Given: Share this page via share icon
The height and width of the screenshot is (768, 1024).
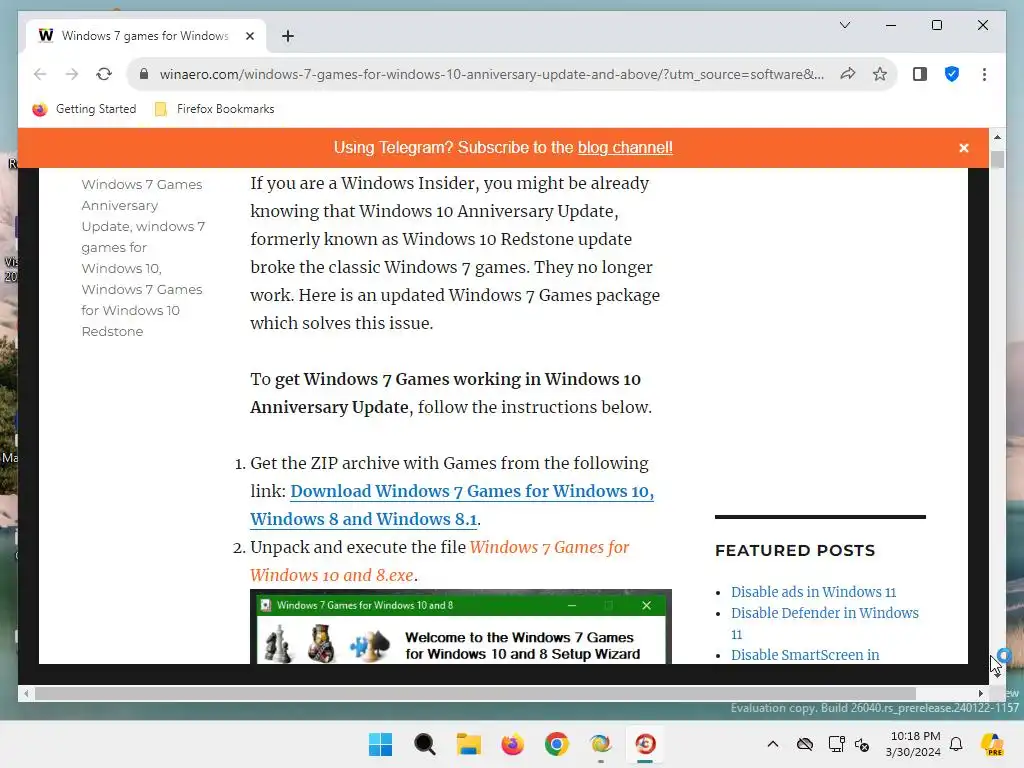Looking at the screenshot, I should coord(848,74).
